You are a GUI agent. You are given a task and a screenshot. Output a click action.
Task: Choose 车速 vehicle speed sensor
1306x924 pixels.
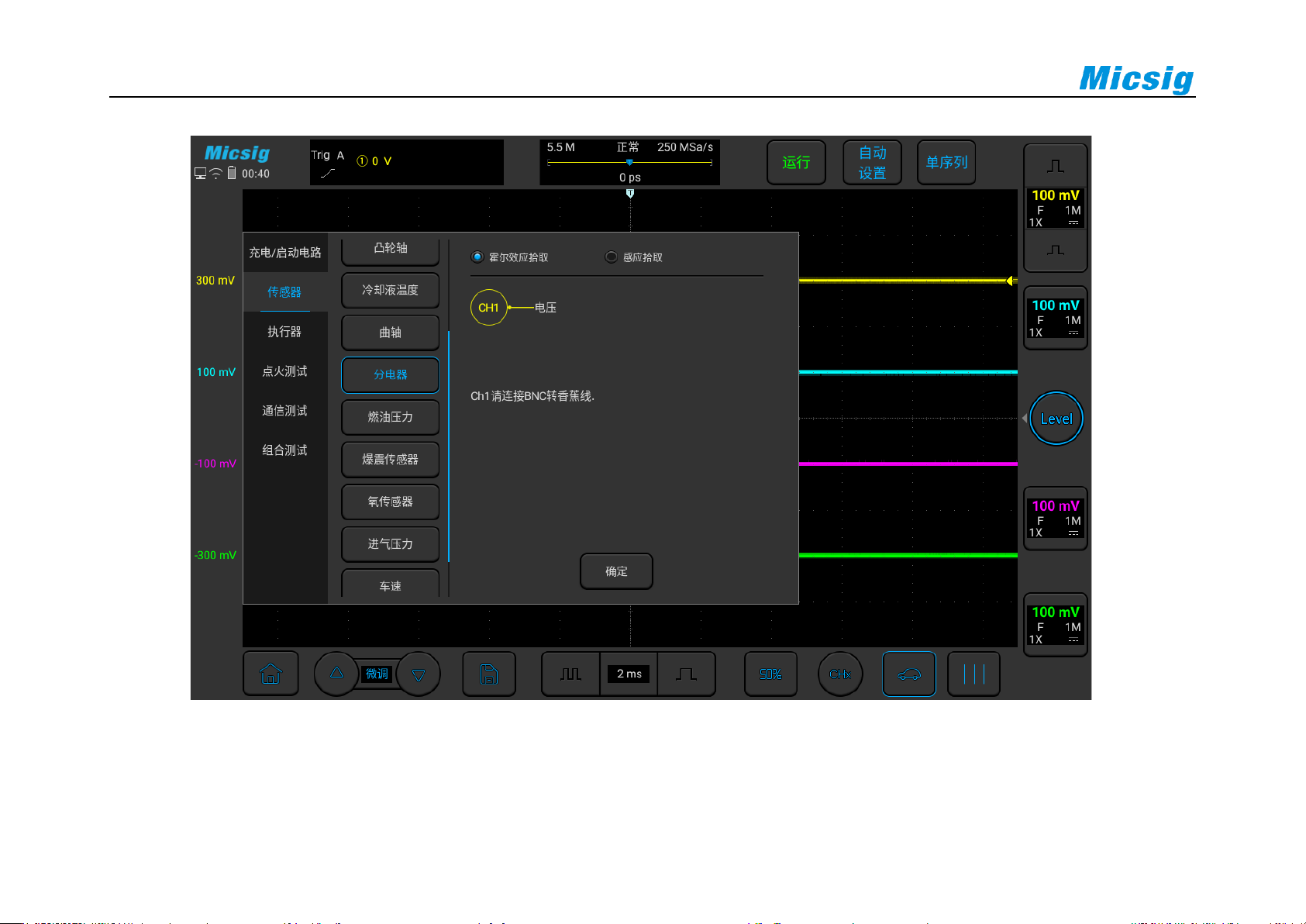pos(390,585)
